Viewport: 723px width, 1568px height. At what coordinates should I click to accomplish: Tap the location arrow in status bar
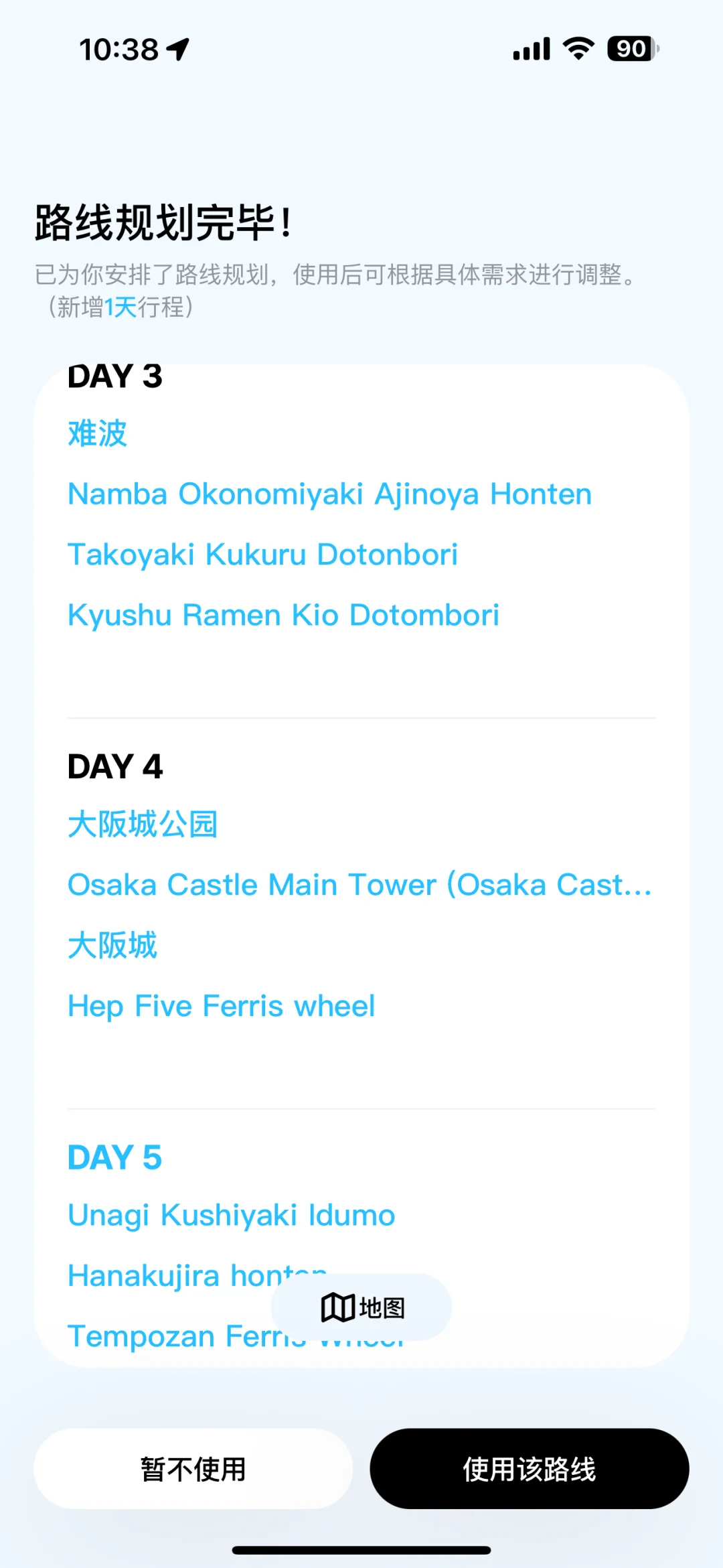(x=178, y=49)
